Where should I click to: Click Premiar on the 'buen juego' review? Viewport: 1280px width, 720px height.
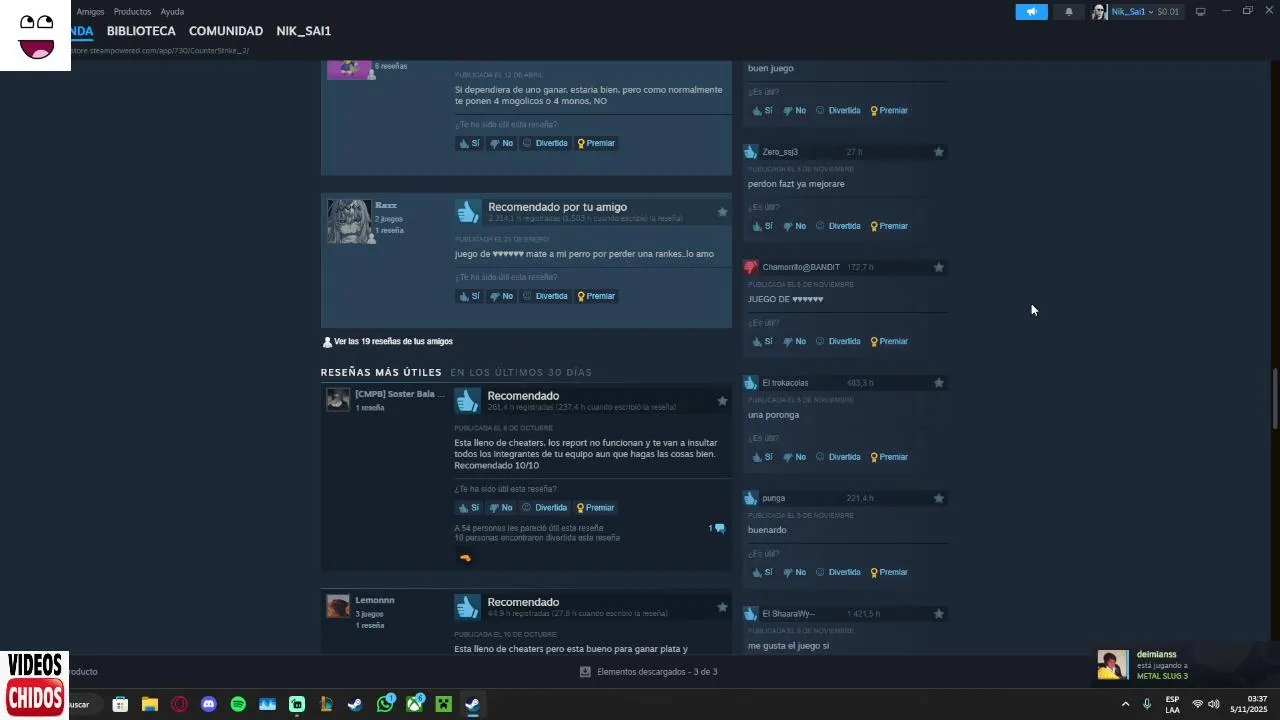(x=889, y=110)
